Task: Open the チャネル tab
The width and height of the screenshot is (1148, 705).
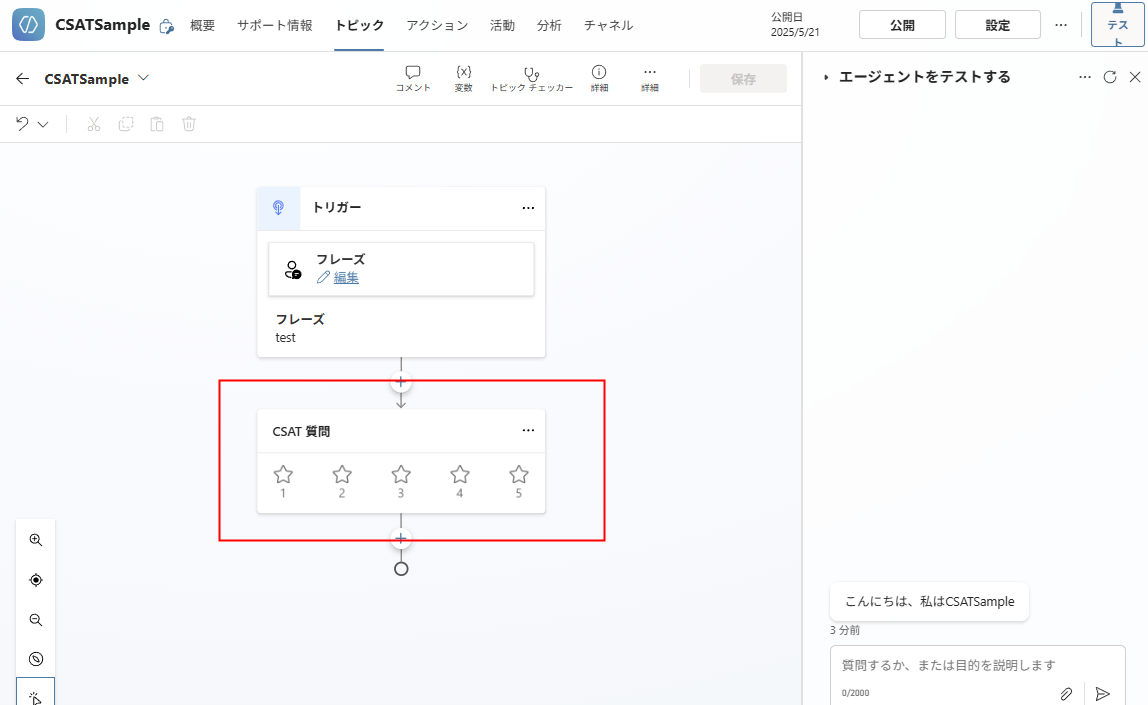Action: [x=607, y=25]
